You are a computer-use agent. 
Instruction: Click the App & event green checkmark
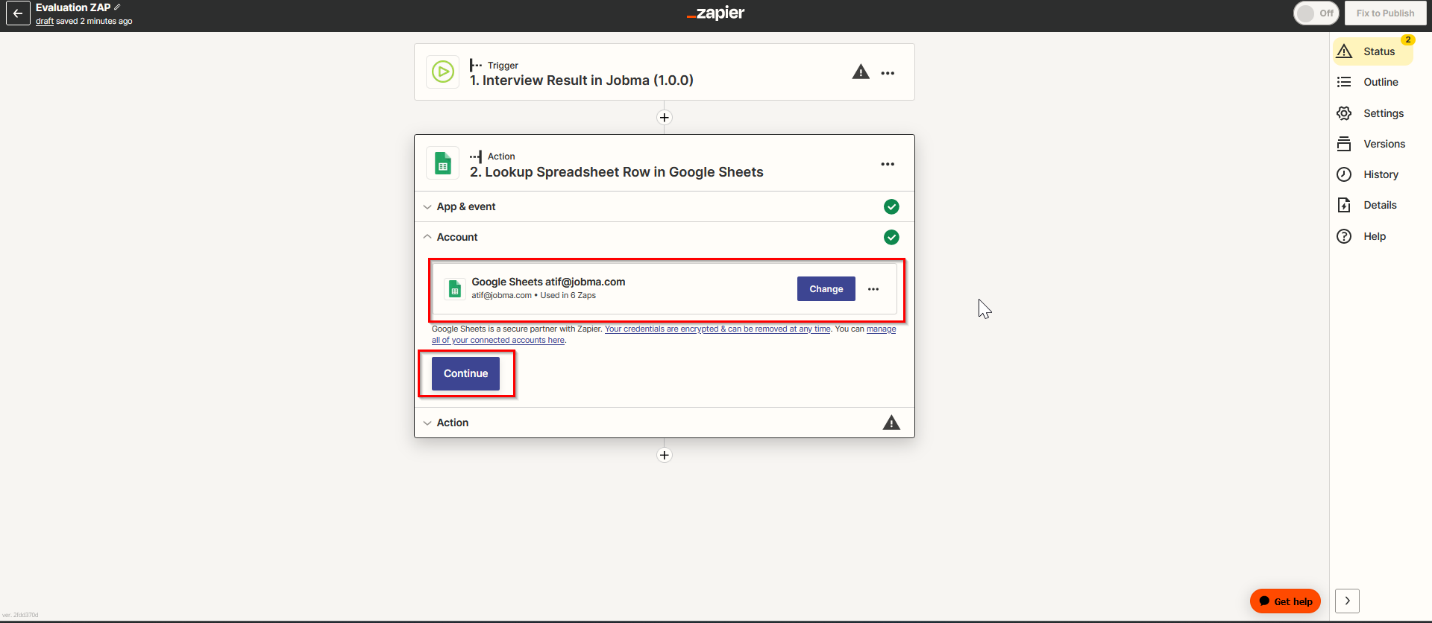[x=891, y=207]
